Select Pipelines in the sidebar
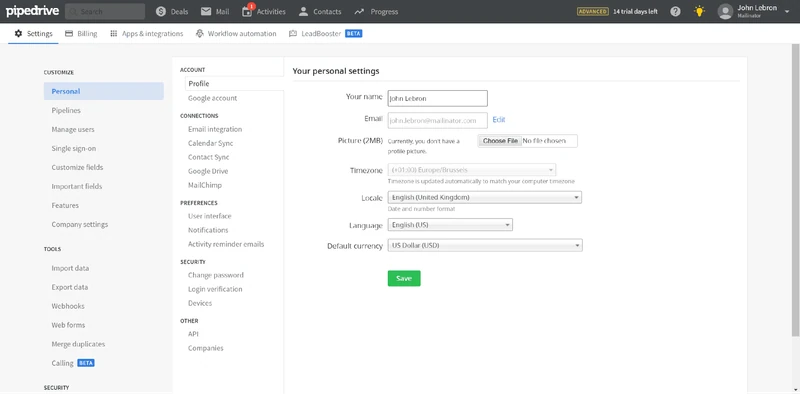 pyautogui.click(x=66, y=110)
